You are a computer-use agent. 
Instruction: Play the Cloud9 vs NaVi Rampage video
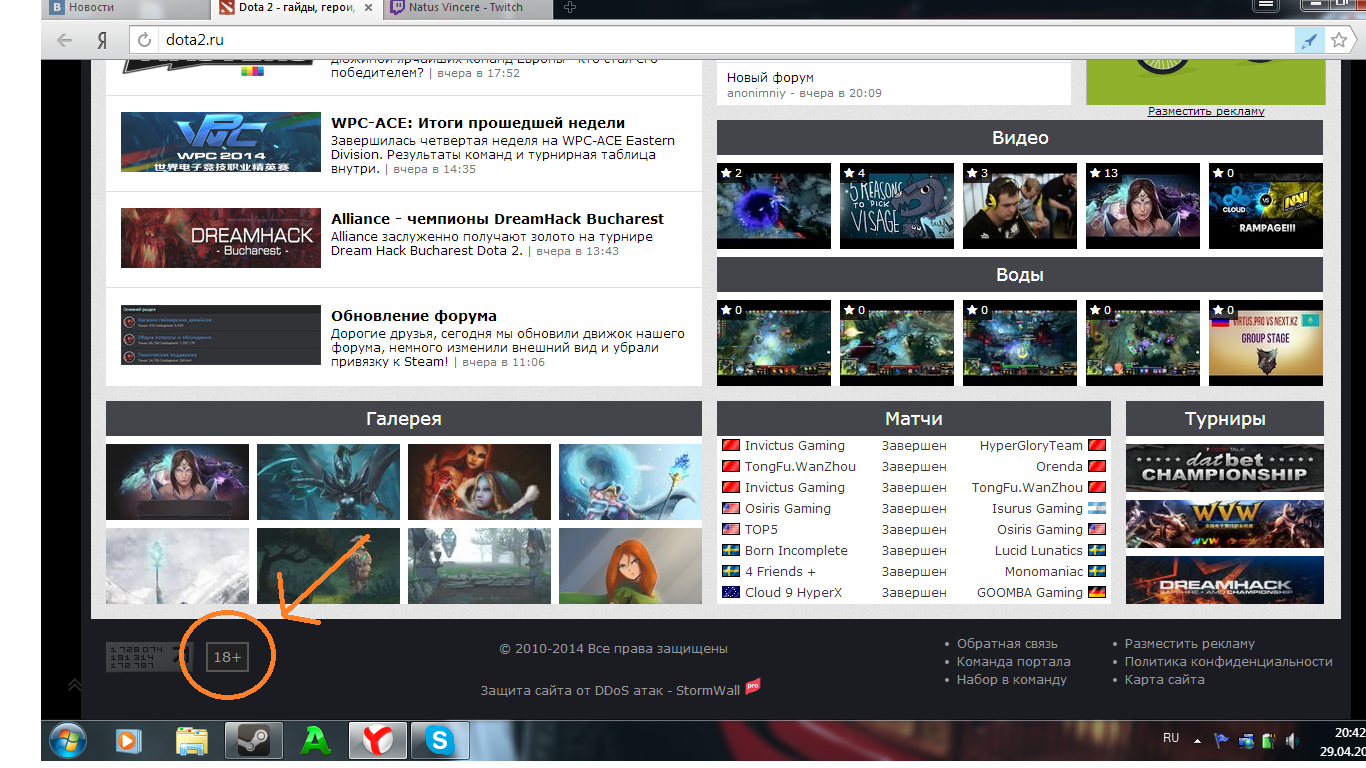[x=1266, y=206]
